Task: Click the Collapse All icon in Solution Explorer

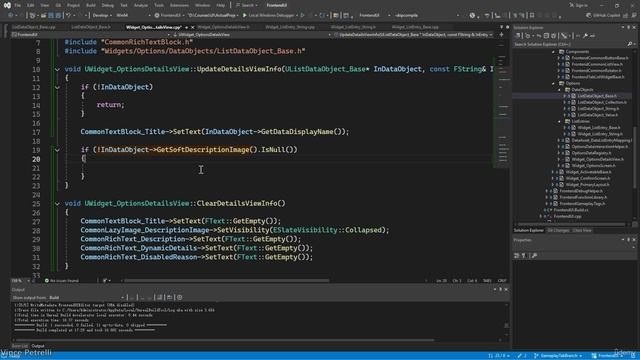Action: click(x=547, y=36)
